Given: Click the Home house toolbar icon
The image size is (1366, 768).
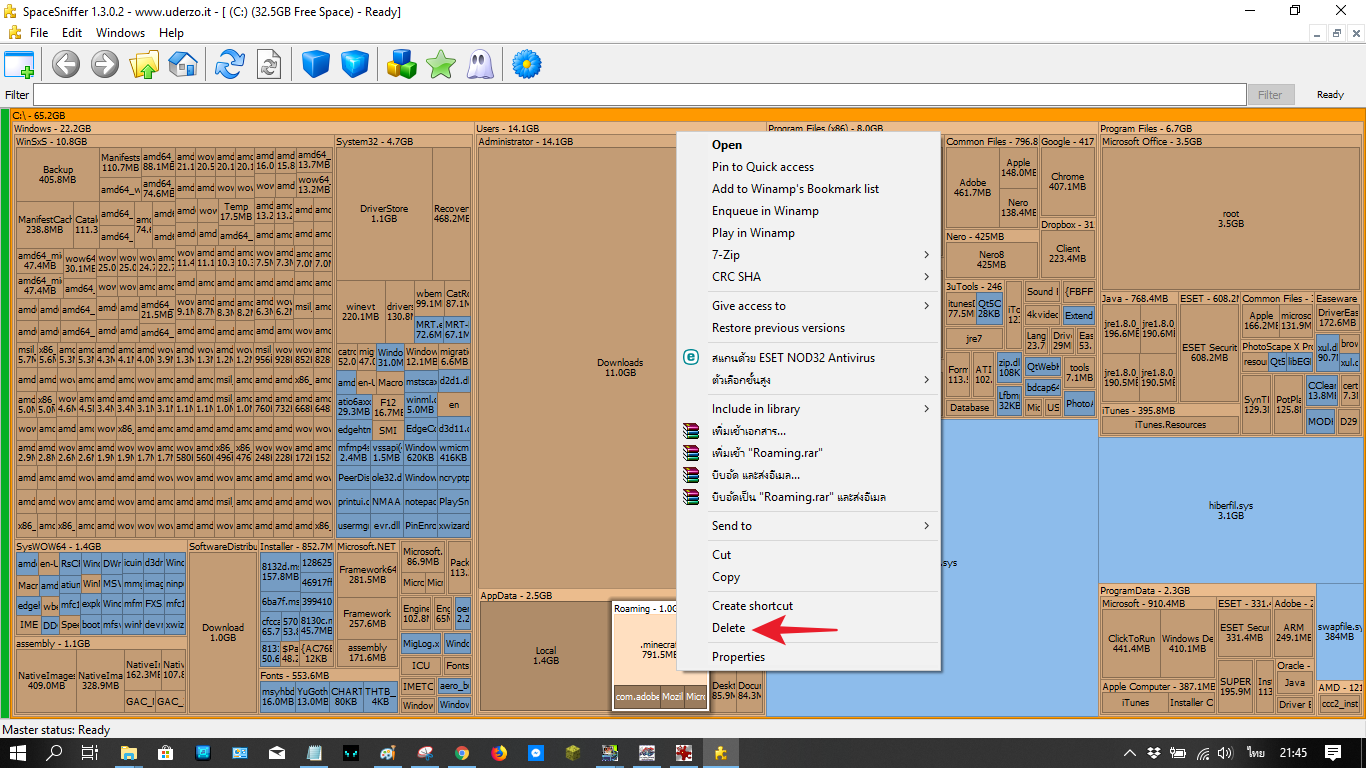Looking at the screenshot, I should (183, 65).
